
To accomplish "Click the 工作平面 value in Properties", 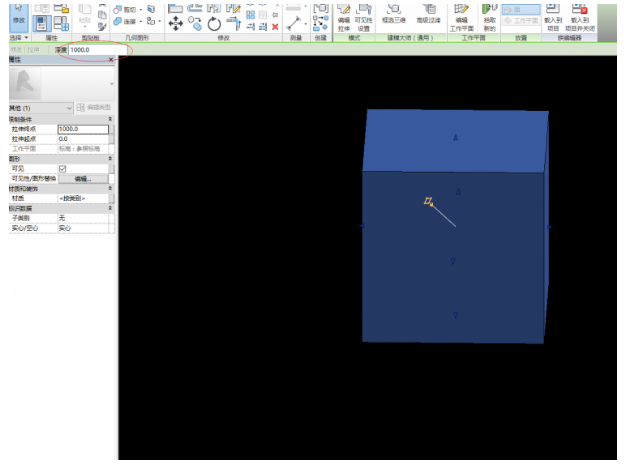I will [x=83, y=149].
